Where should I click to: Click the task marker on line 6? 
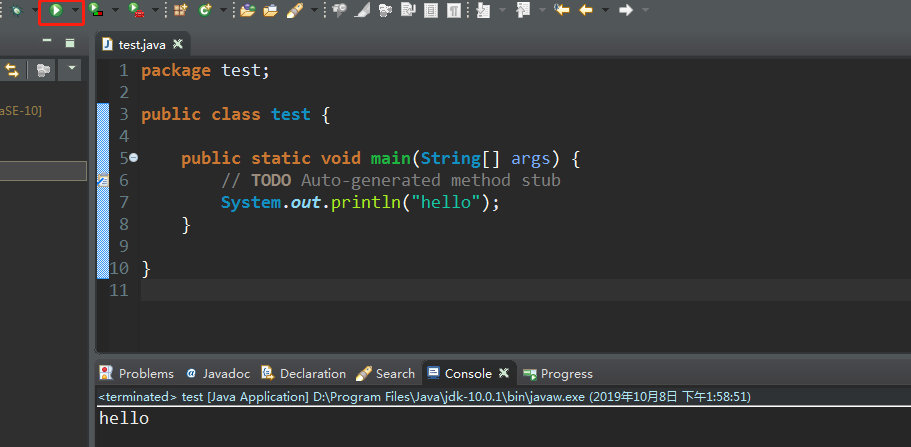pos(102,180)
